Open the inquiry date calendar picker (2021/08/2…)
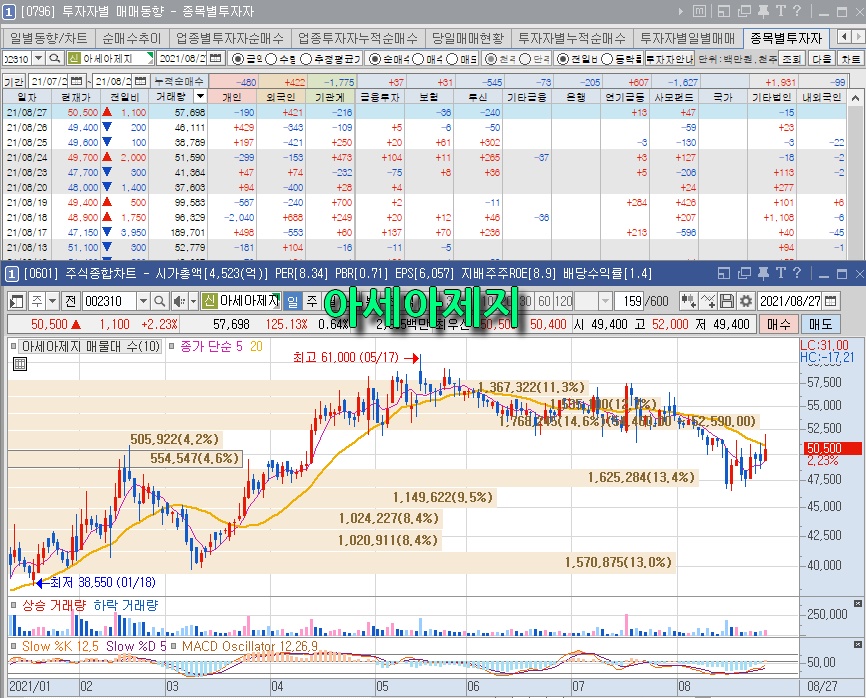The image size is (866, 698). click(216, 58)
